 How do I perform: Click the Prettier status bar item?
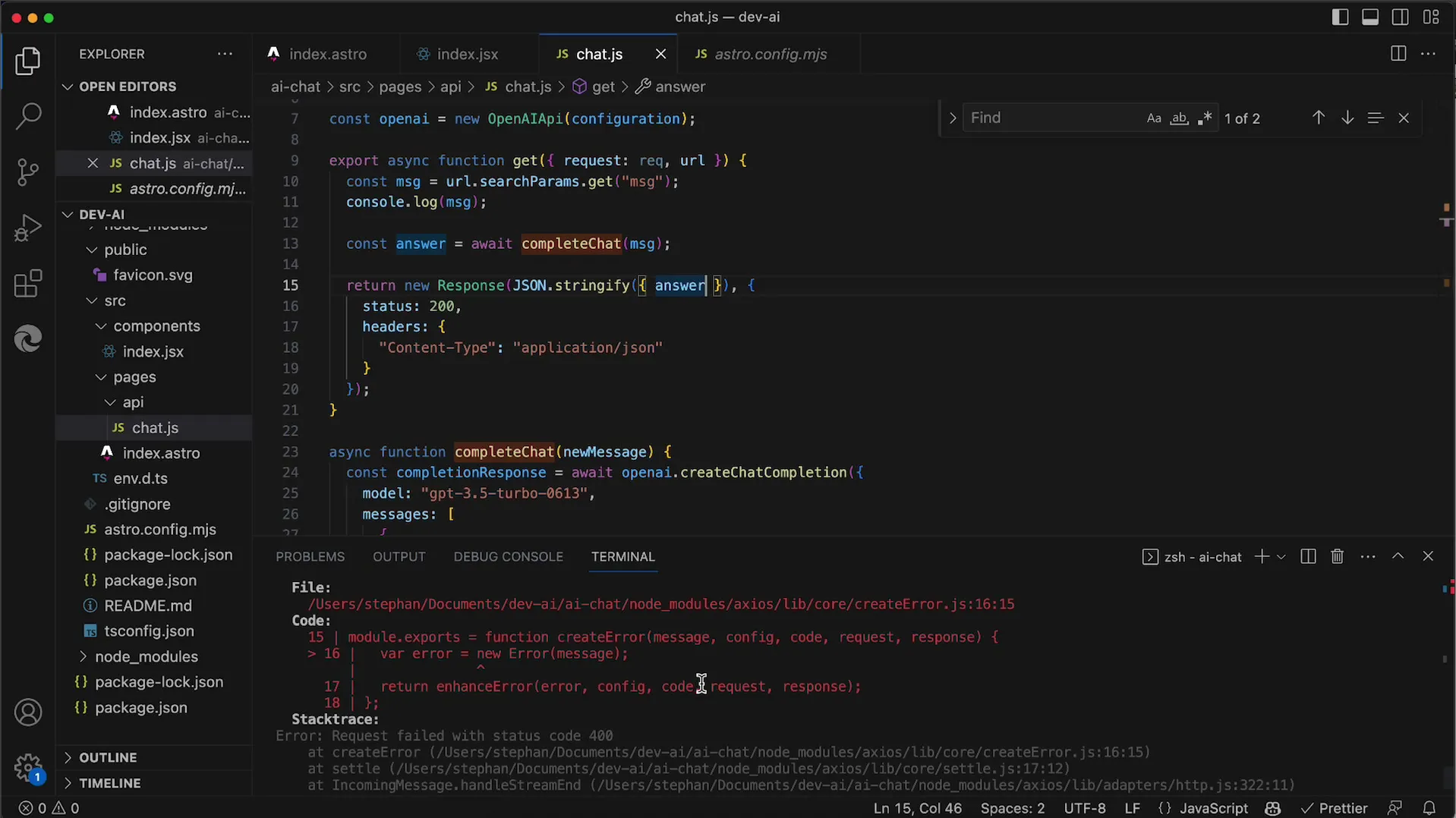click(1335, 809)
